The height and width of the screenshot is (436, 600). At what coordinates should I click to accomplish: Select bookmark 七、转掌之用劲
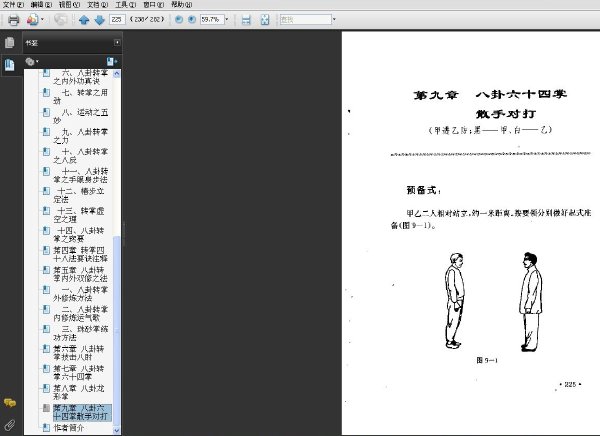(x=80, y=96)
